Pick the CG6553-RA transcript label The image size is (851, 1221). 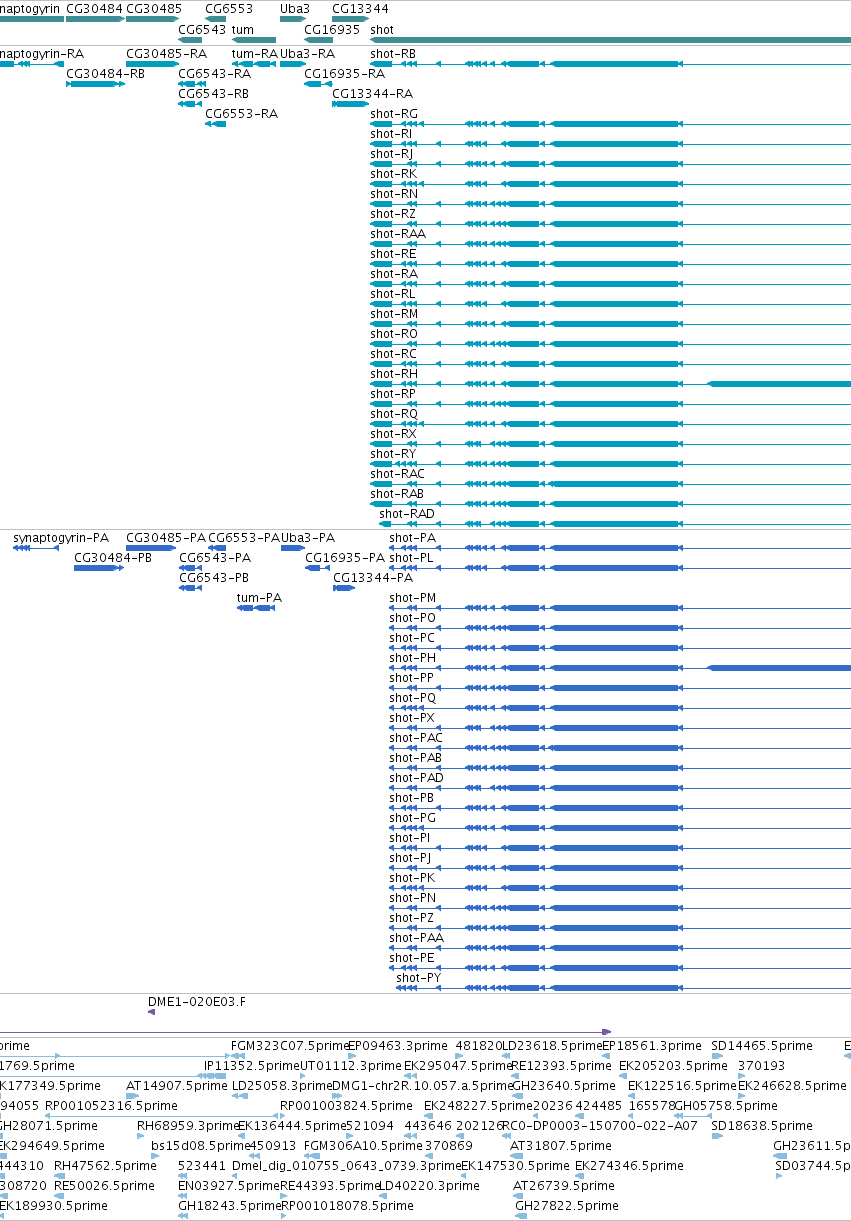tap(241, 113)
